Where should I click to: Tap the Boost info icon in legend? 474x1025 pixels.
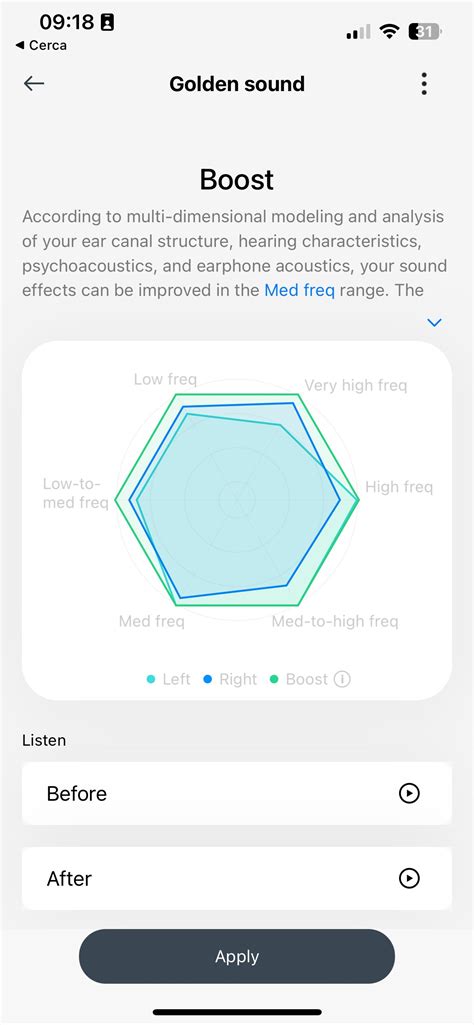pos(342,679)
